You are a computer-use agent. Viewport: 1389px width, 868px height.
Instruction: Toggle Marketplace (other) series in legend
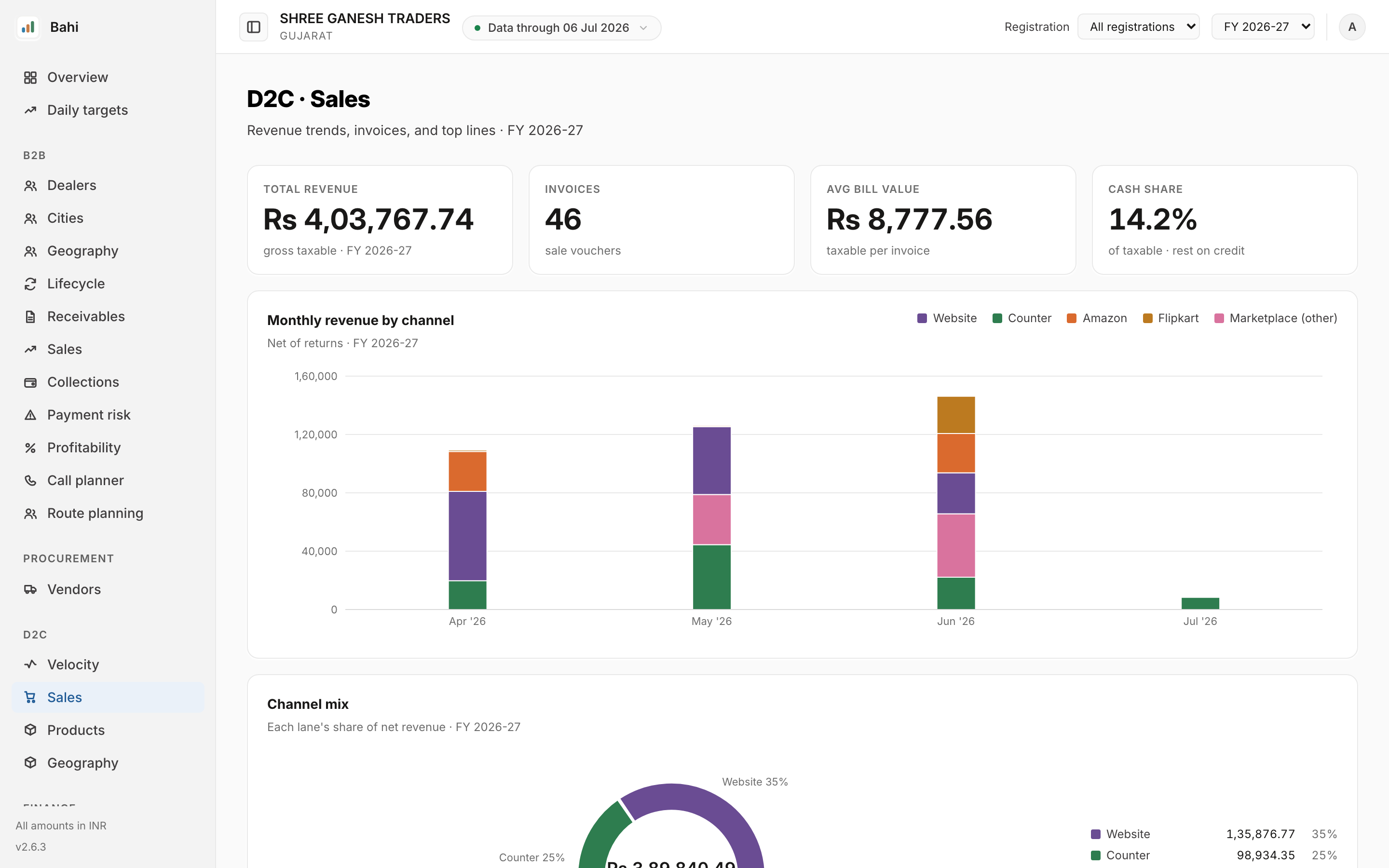point(1276,318)
